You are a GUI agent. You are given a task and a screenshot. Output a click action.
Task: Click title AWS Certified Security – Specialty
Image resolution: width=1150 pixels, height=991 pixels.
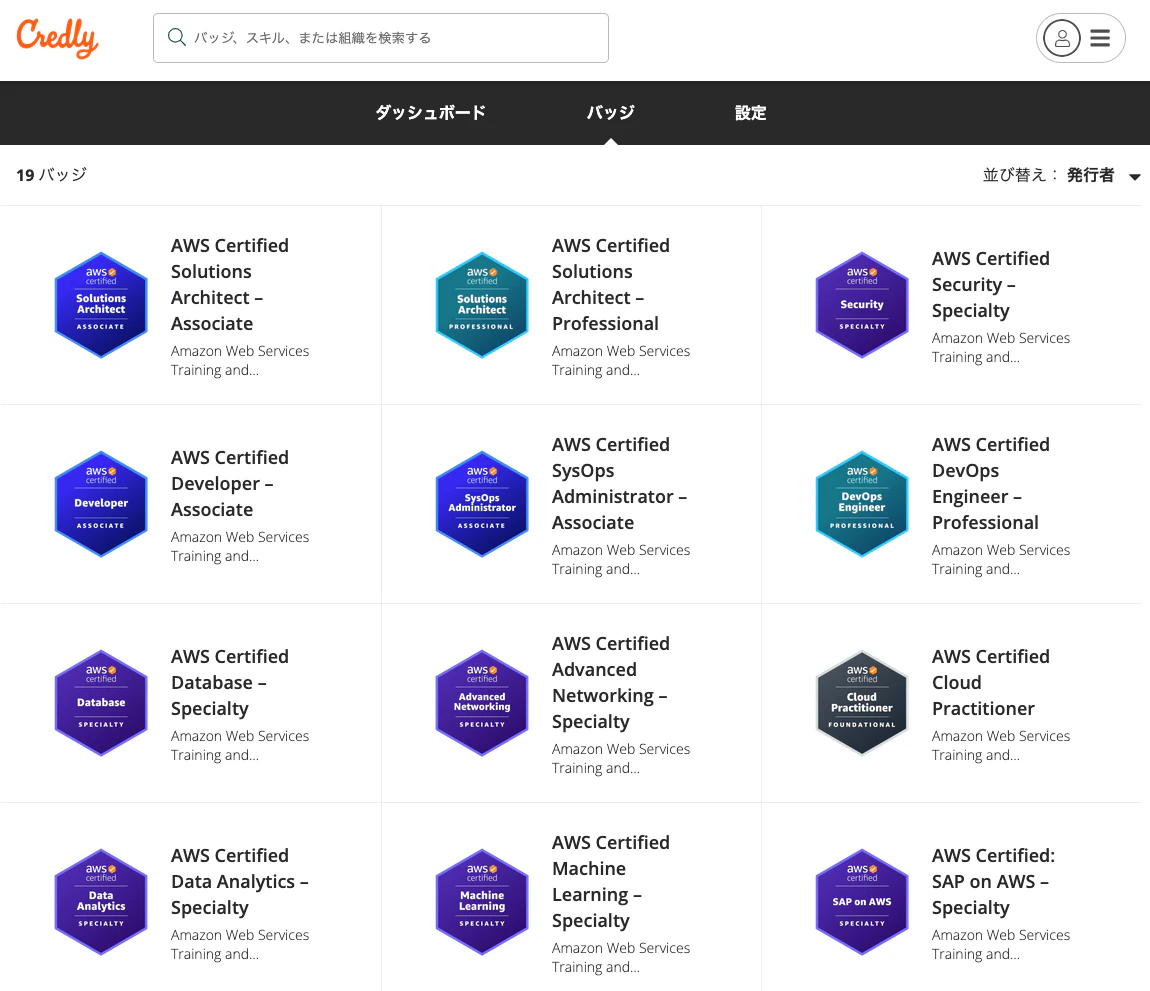[990, 285]
